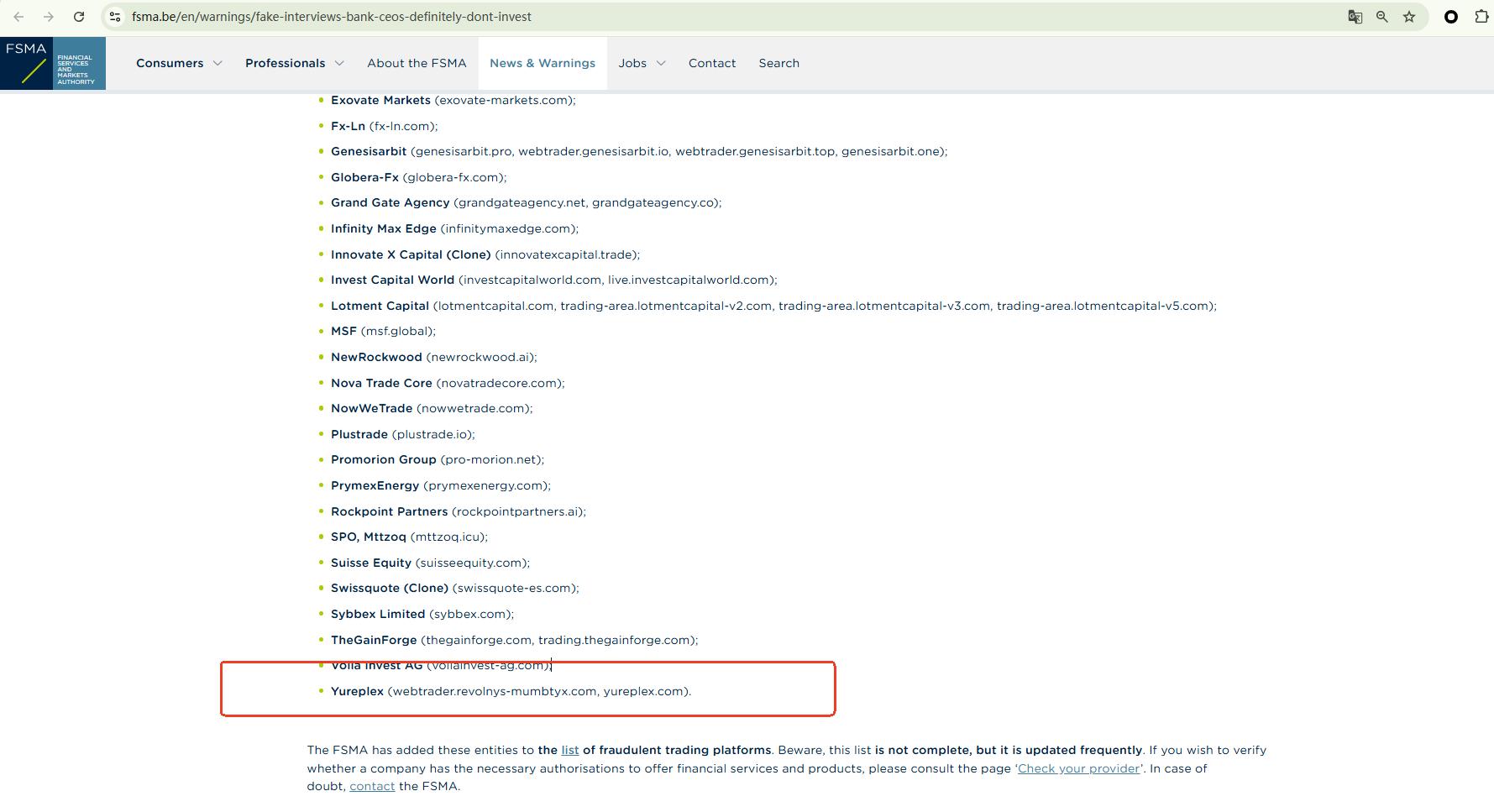
Task: Open Search in the navigation bar
Action: 779,63
